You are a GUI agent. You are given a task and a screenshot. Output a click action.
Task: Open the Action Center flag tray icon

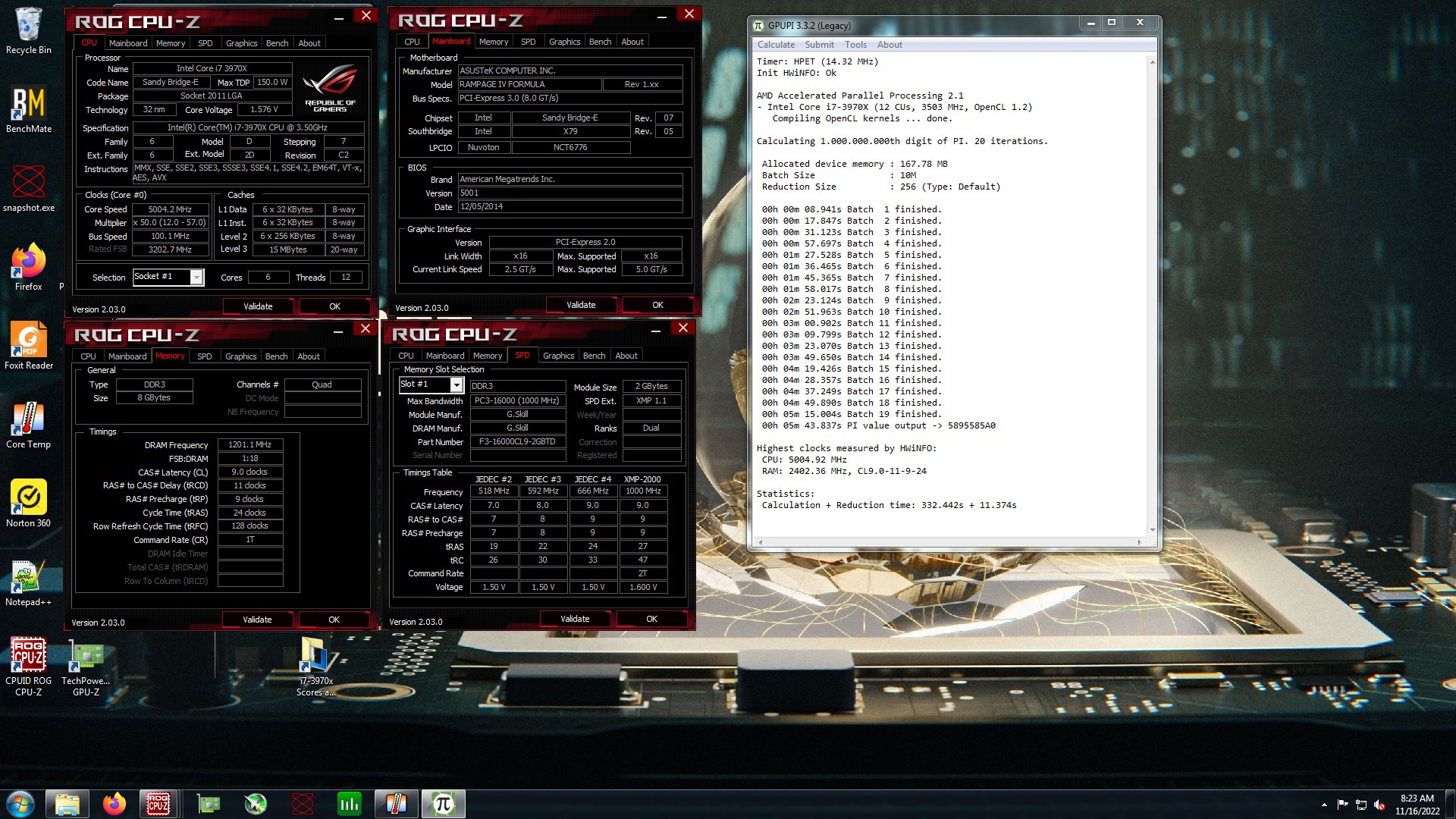[x=1342, y=805]
